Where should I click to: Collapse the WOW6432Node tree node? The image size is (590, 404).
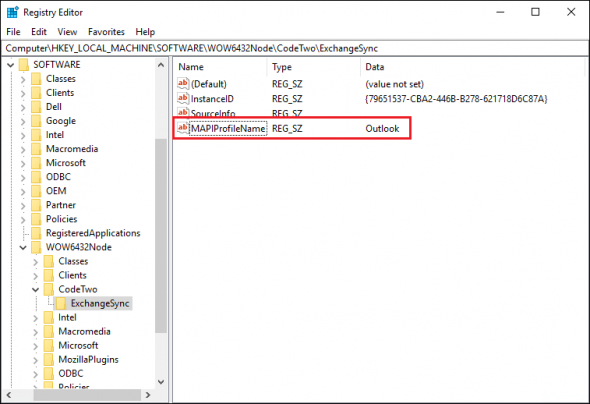point(23,248)
